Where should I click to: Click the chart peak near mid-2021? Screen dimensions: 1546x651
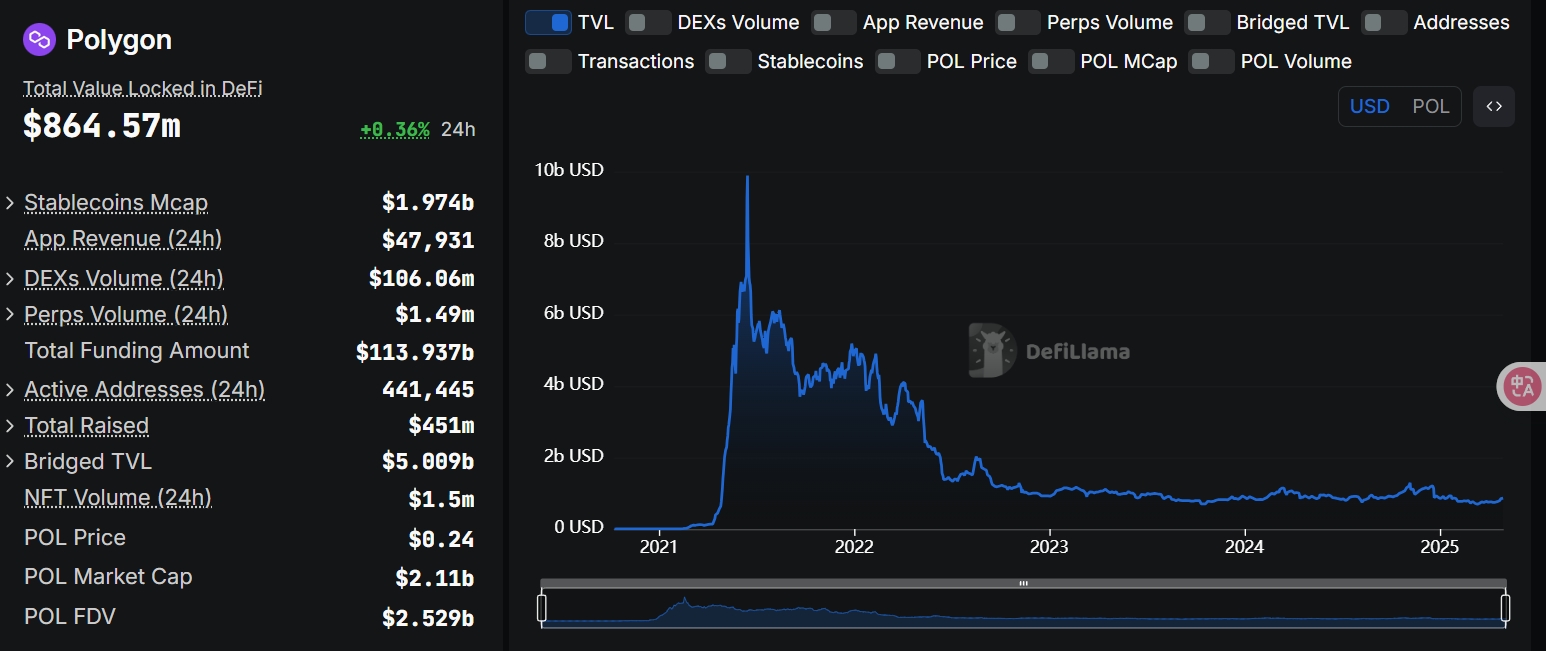pyautogui.click(x=747, y=178)
